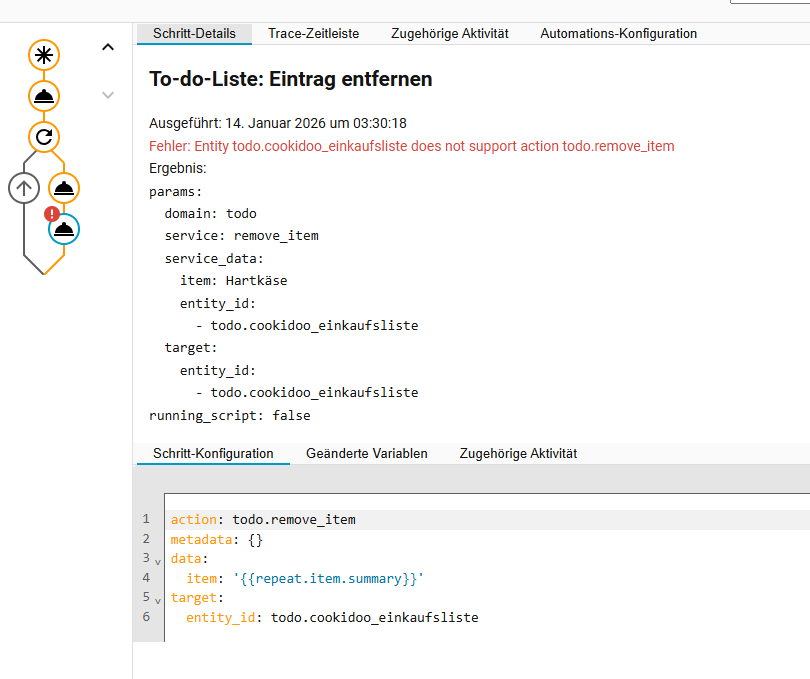Image resolution: width=810 pixels, height=679 pixels.
Task: Show the Geänderte Variablen tab
Action: coord(366,453)
